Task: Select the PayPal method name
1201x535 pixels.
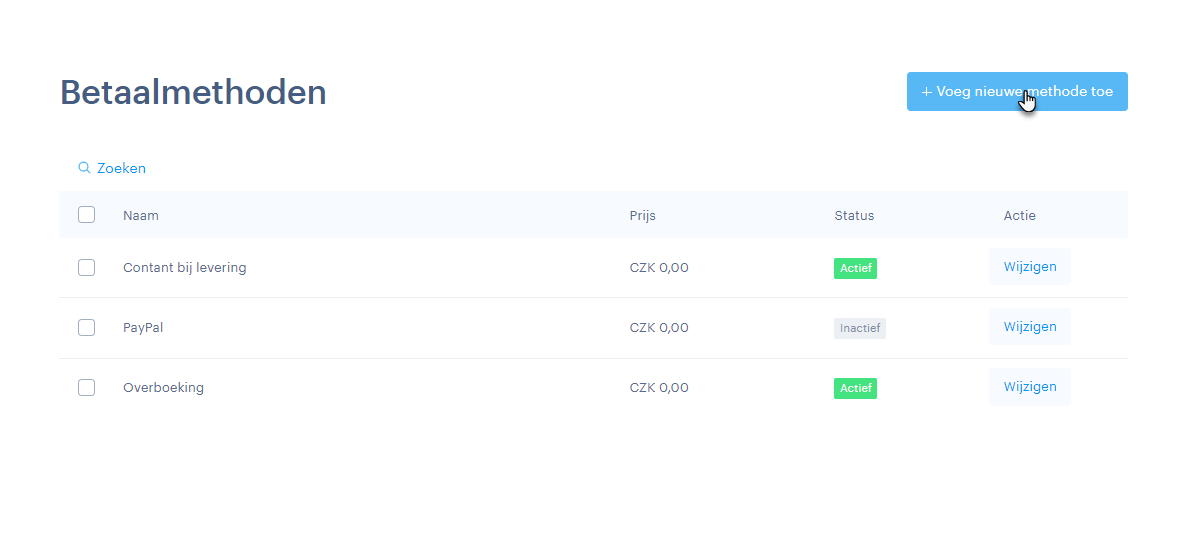Action: (x=143, y=328)
